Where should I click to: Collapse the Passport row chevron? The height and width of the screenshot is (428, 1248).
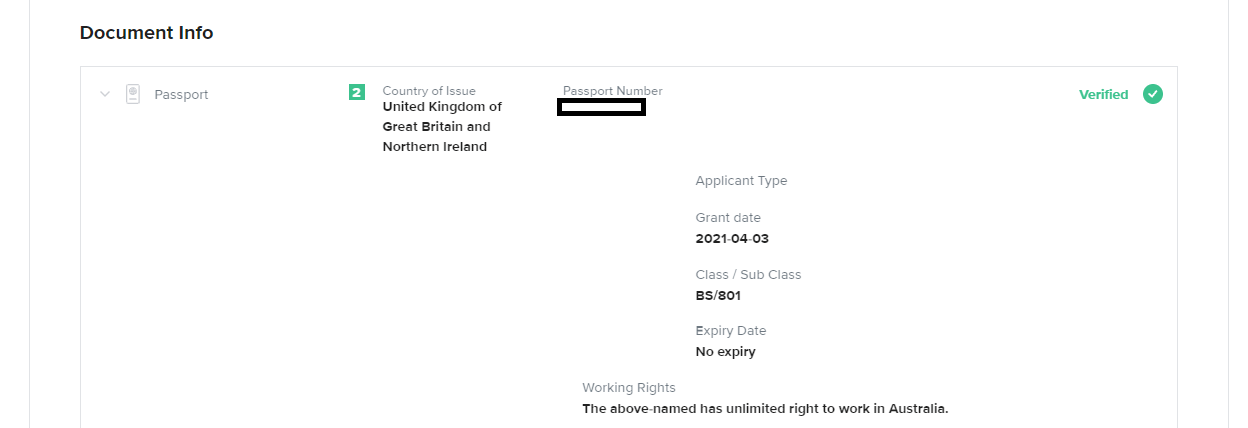[104, 94]
